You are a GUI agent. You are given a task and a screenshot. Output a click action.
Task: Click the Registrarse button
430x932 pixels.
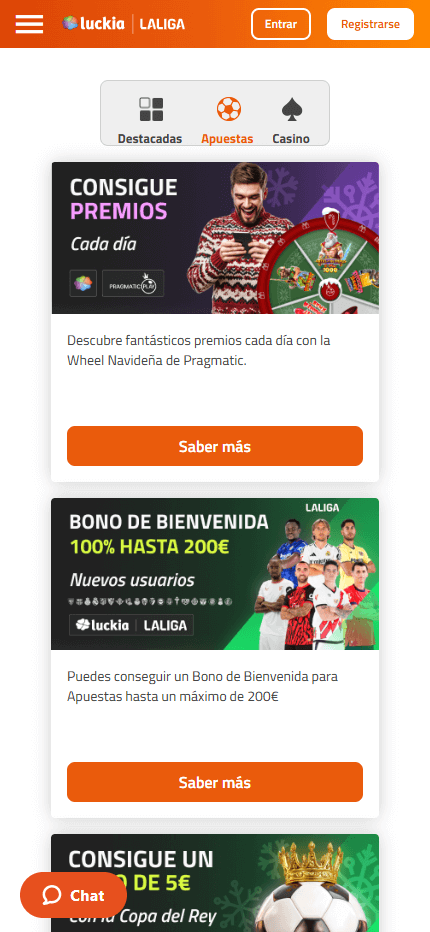coord(370,24)
